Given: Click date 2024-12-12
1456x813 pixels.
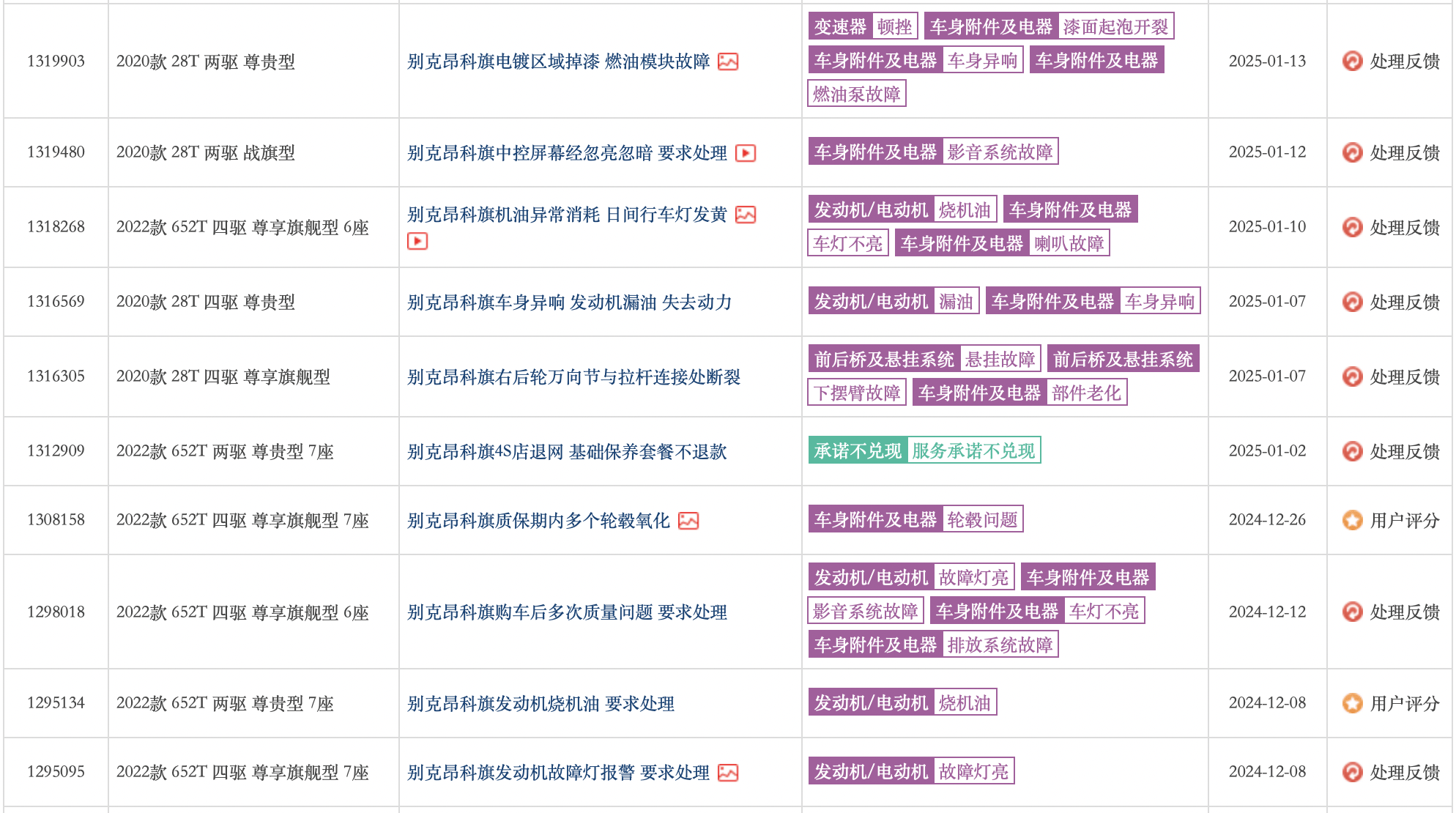Looking at the screenshot, I should coord(1267,612).
